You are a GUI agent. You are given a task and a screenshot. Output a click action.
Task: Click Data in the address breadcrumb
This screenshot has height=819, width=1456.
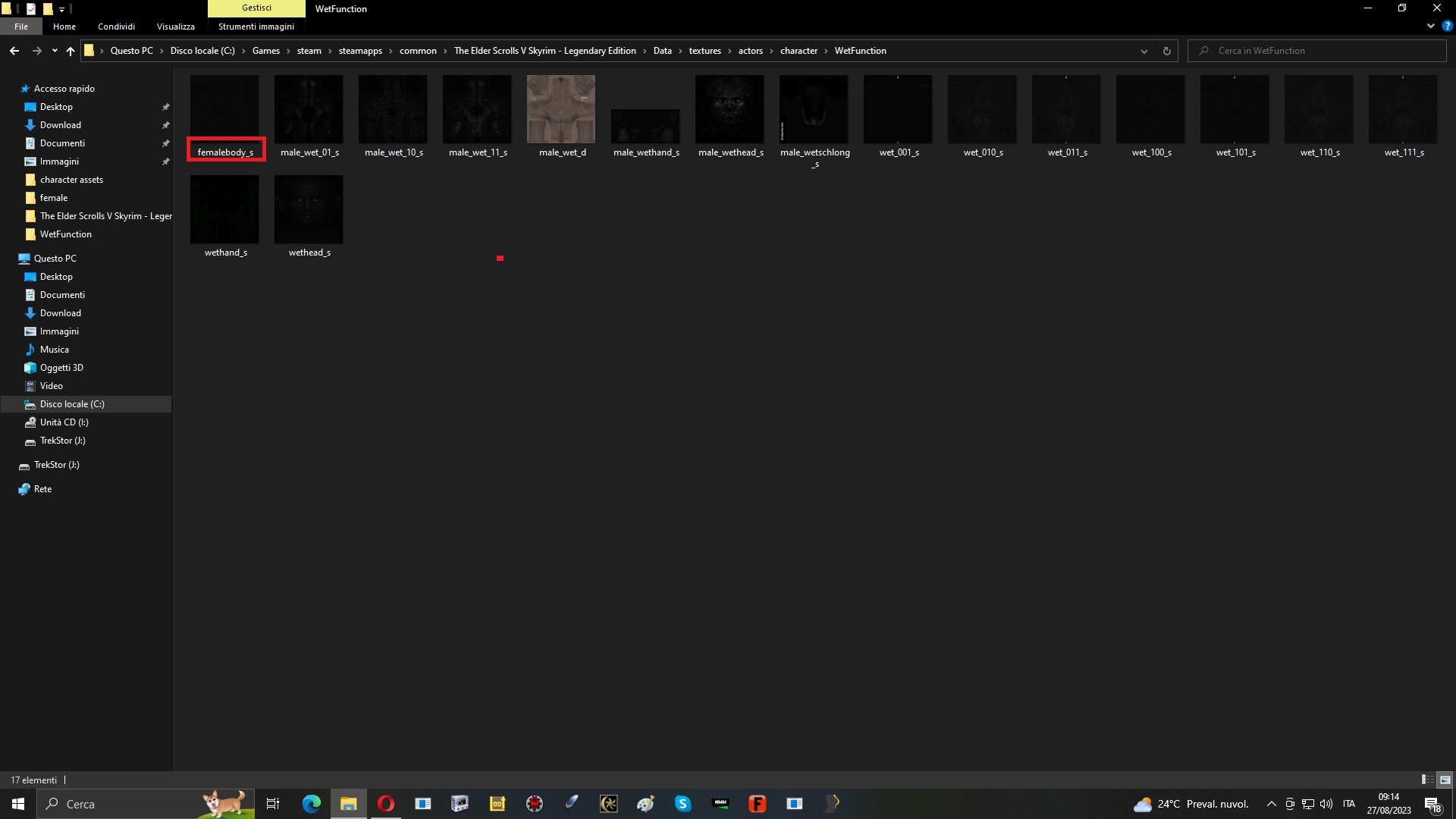coord(662,51)
